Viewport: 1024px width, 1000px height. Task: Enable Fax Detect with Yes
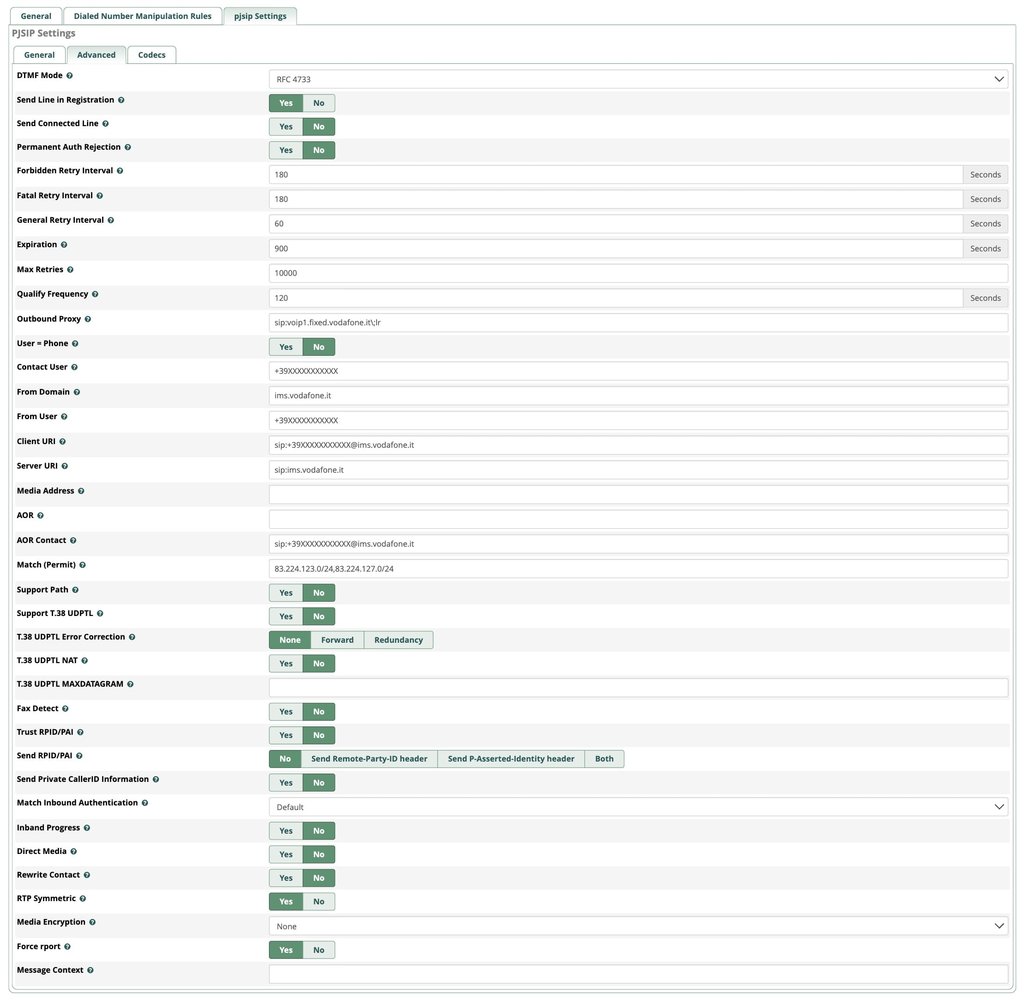[x=286, y=712]
